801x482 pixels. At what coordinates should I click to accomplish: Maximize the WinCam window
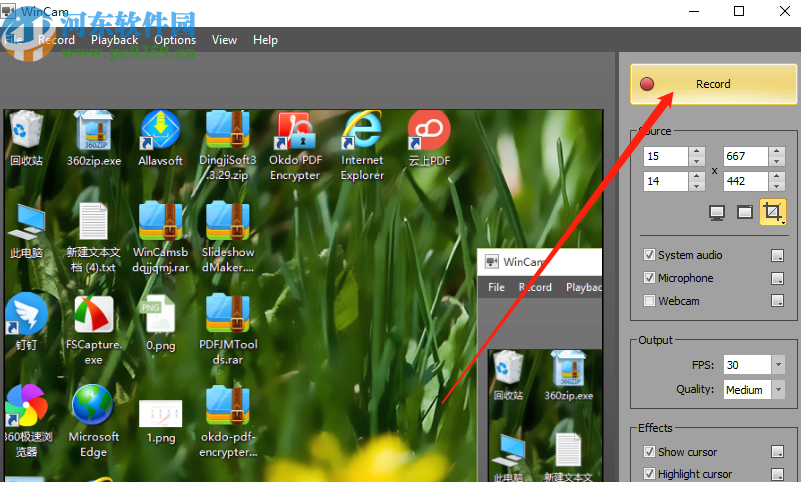point(739,11)
